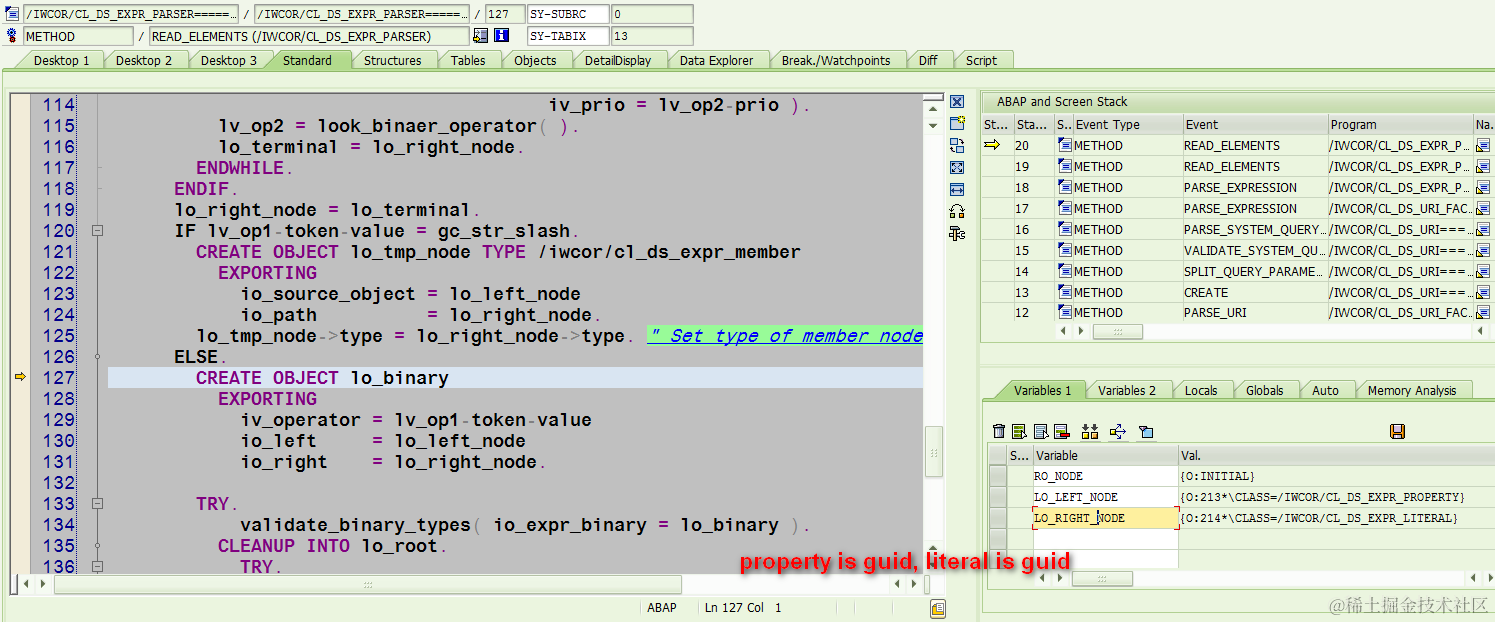The height and width of the screenshot is (622, 1495).
Task: Open the Desktop 3 tab
Action: click(x=228, y=60)
